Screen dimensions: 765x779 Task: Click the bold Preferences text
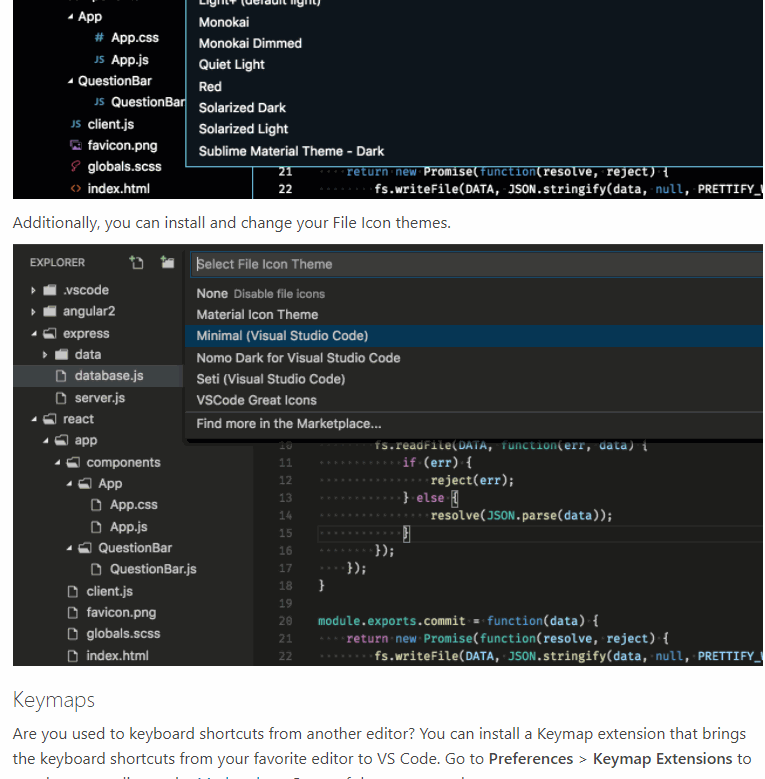[531, 759]
